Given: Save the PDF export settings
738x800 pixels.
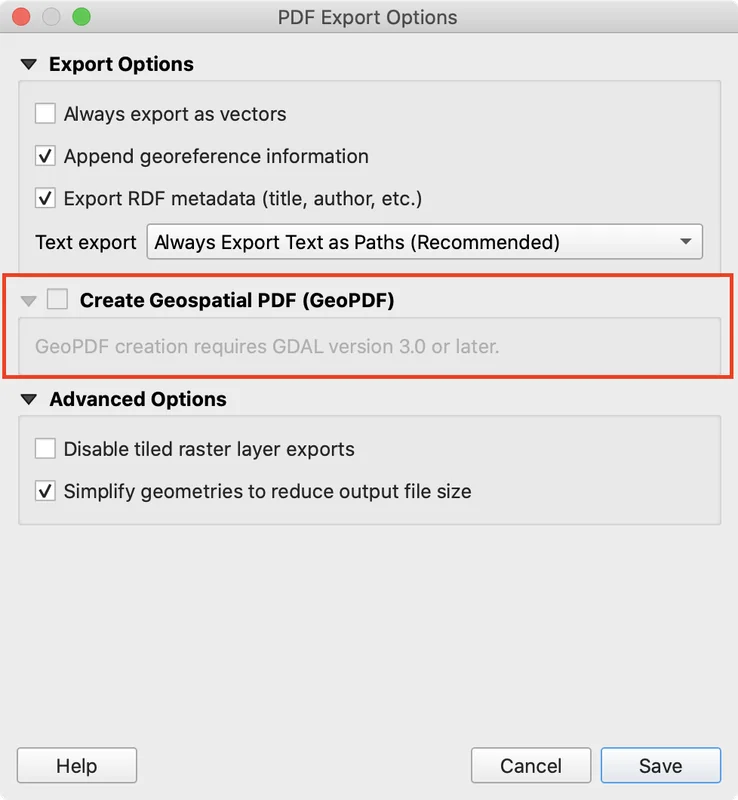Looking at the screenshot, I should coord(660,767).
